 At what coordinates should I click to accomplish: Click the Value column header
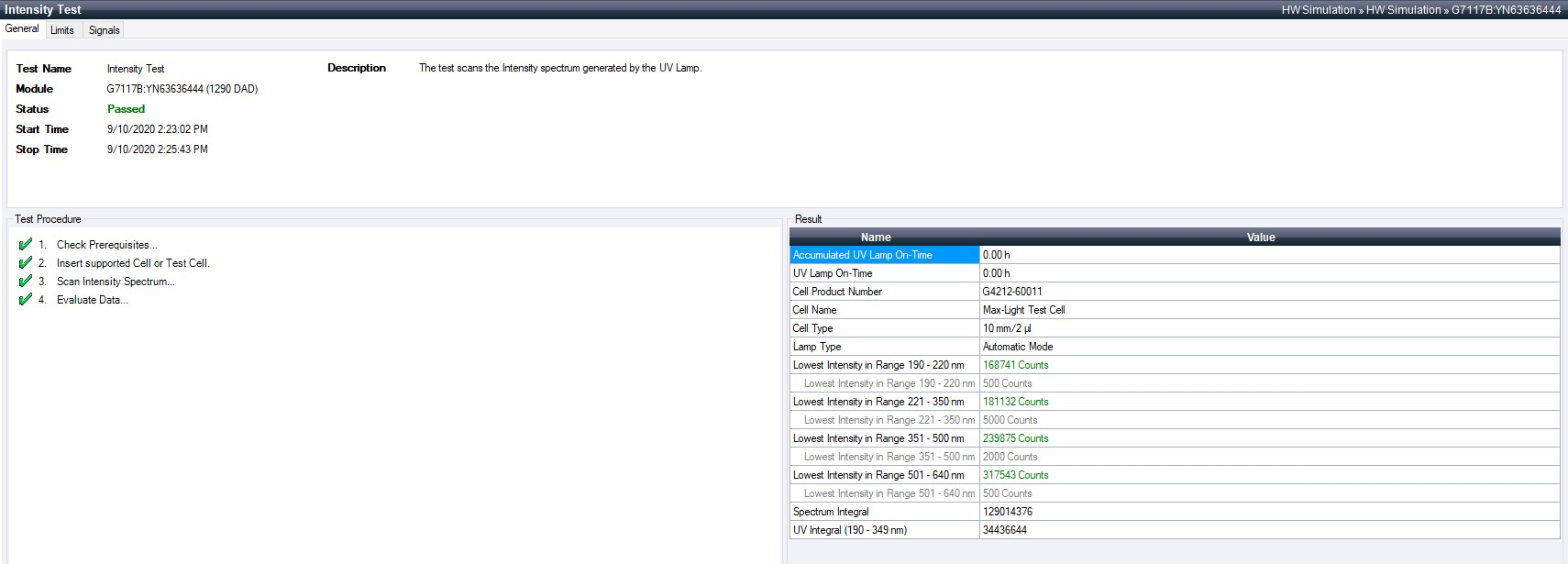click(x=1261, y=238)
